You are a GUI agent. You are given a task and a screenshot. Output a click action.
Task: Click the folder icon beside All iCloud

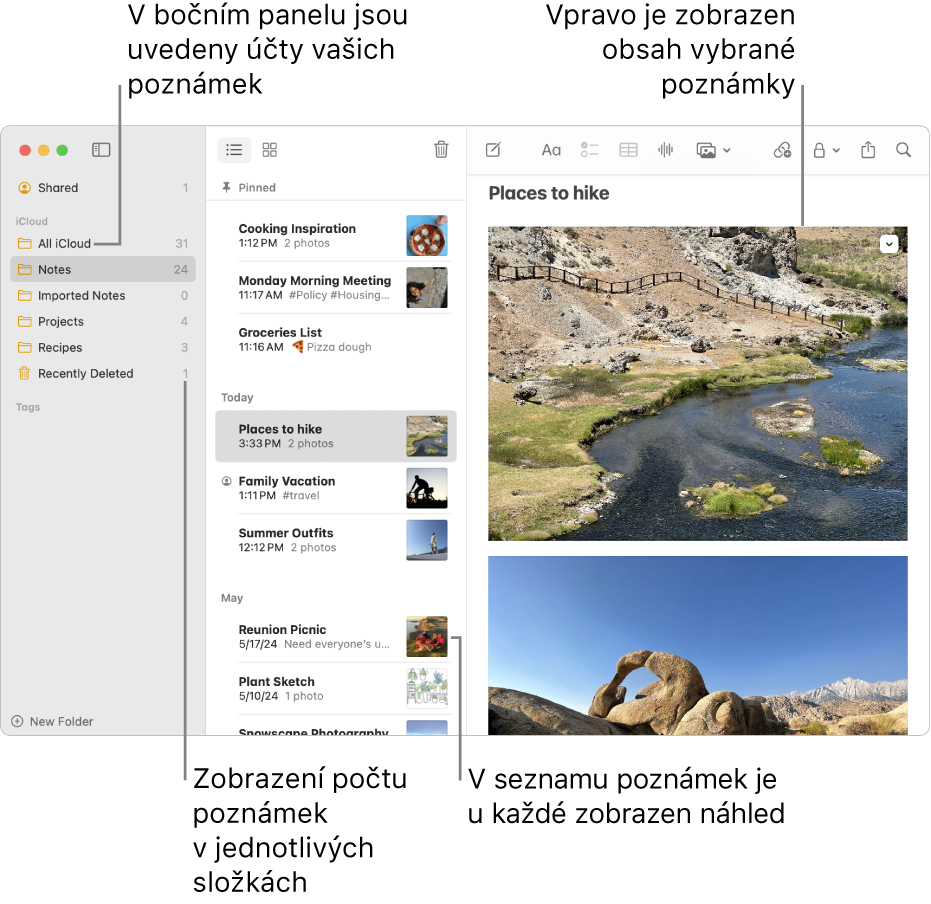click(24, 243)
